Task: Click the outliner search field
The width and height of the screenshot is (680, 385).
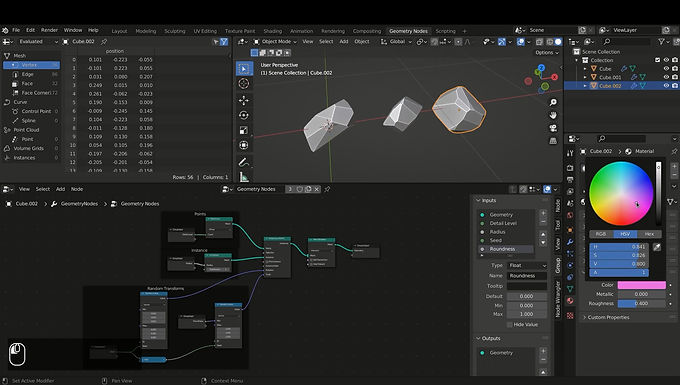Action: [627, 42]
